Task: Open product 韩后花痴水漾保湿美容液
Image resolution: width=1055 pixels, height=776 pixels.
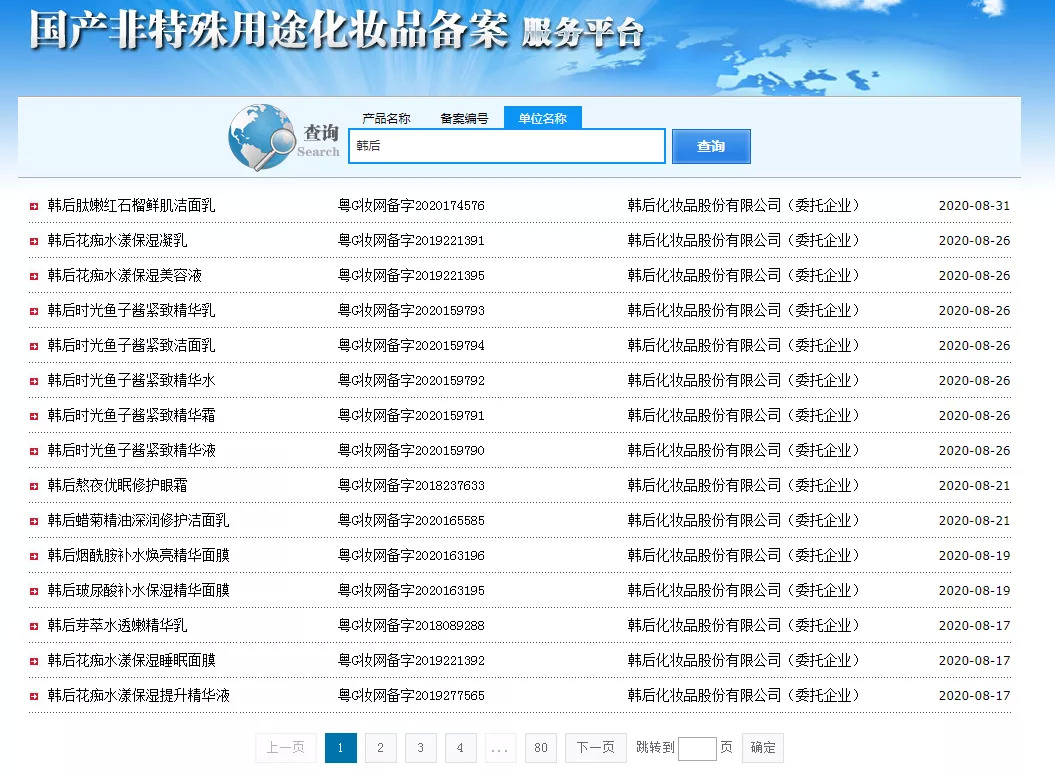Action: (x=124, y=275)
